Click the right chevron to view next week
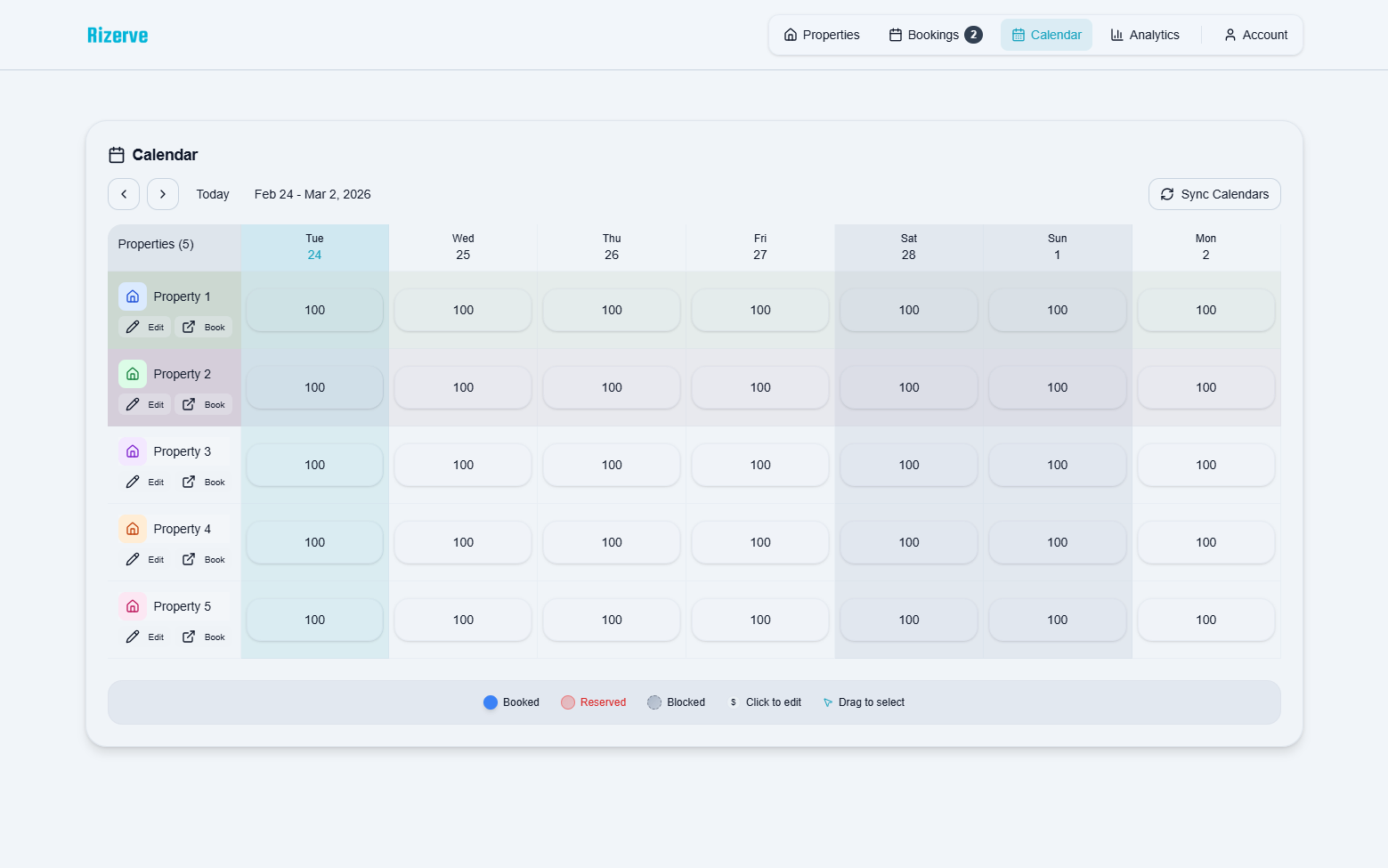Viewport: 1388px width, 868px height. [162, 194]
